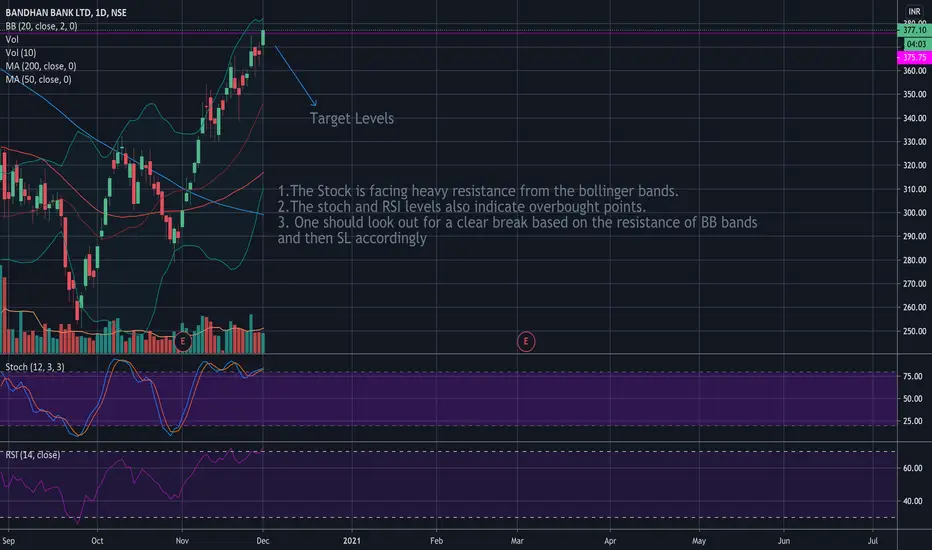Click the 250.00 price axis label
The image size is (932, 550).
coord(915,331)
